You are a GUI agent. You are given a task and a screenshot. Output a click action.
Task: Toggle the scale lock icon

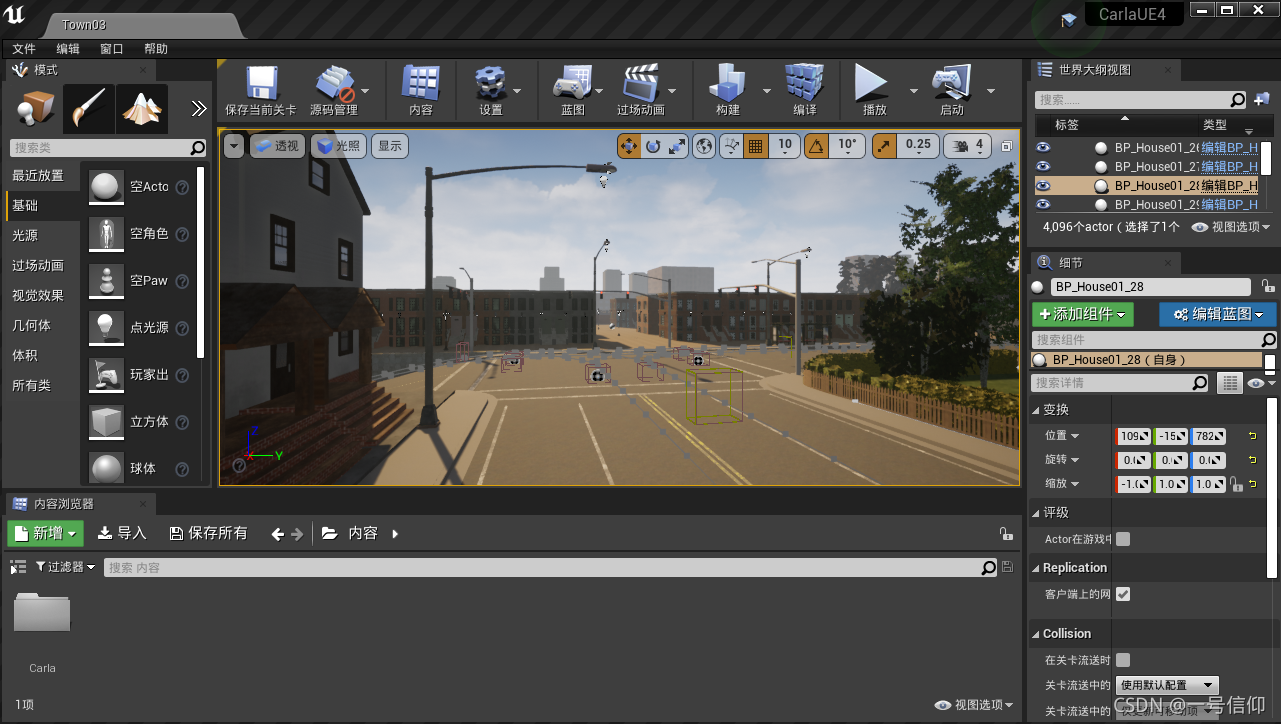(1237, 484)
